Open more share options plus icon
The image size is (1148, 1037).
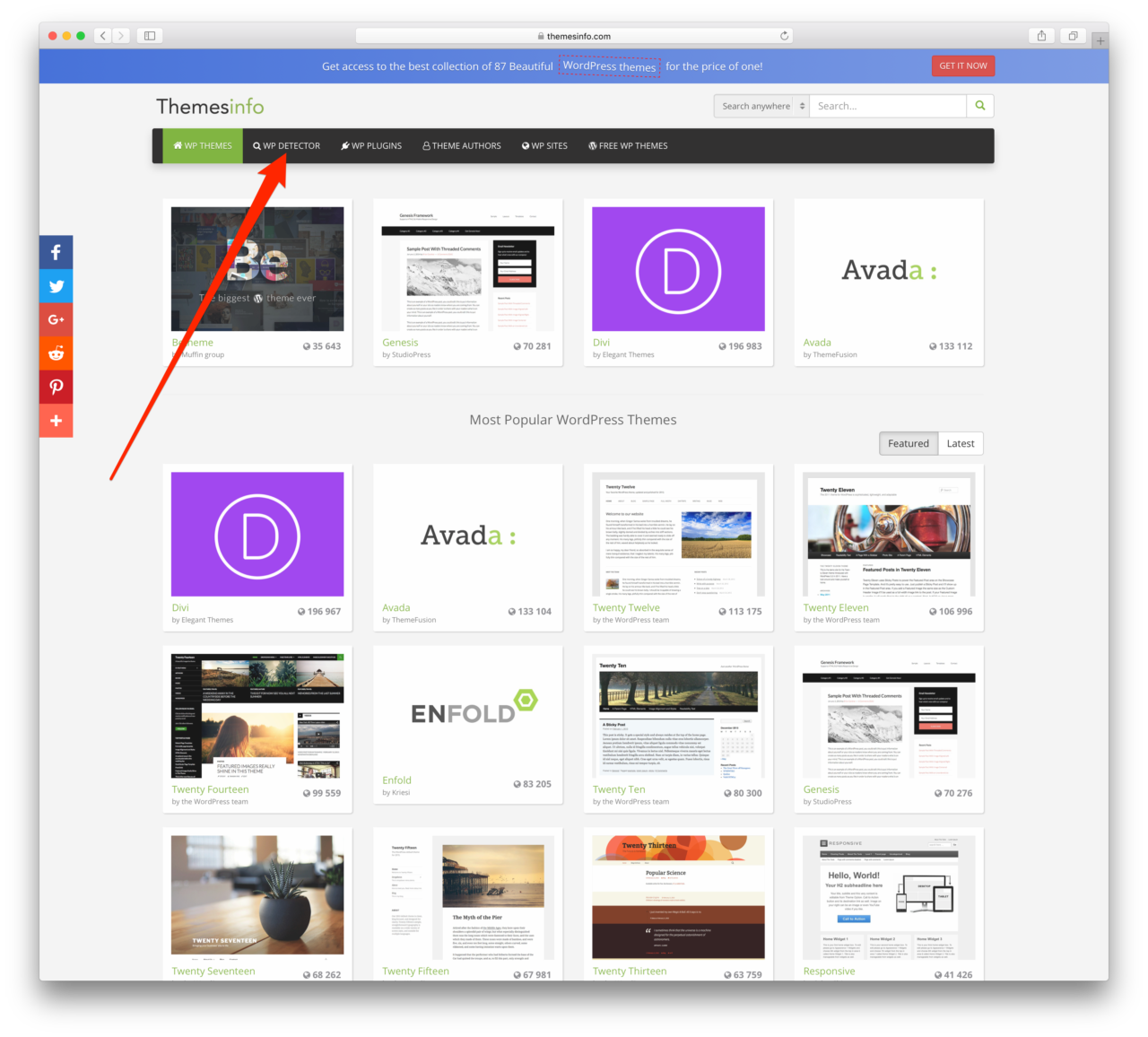pyautogui.click(x=56, y=421)
